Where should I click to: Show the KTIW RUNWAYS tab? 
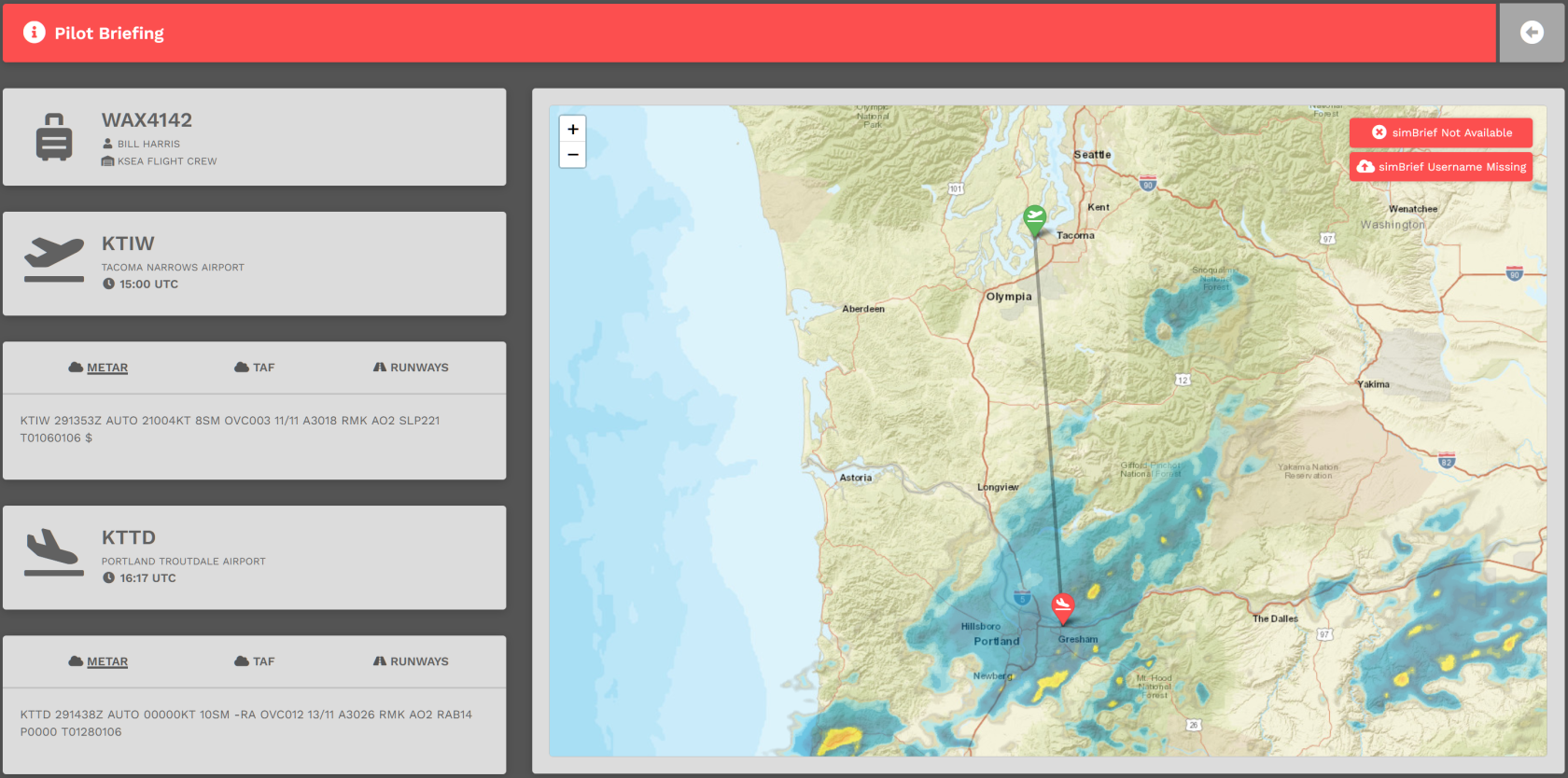tap(411, 368)
